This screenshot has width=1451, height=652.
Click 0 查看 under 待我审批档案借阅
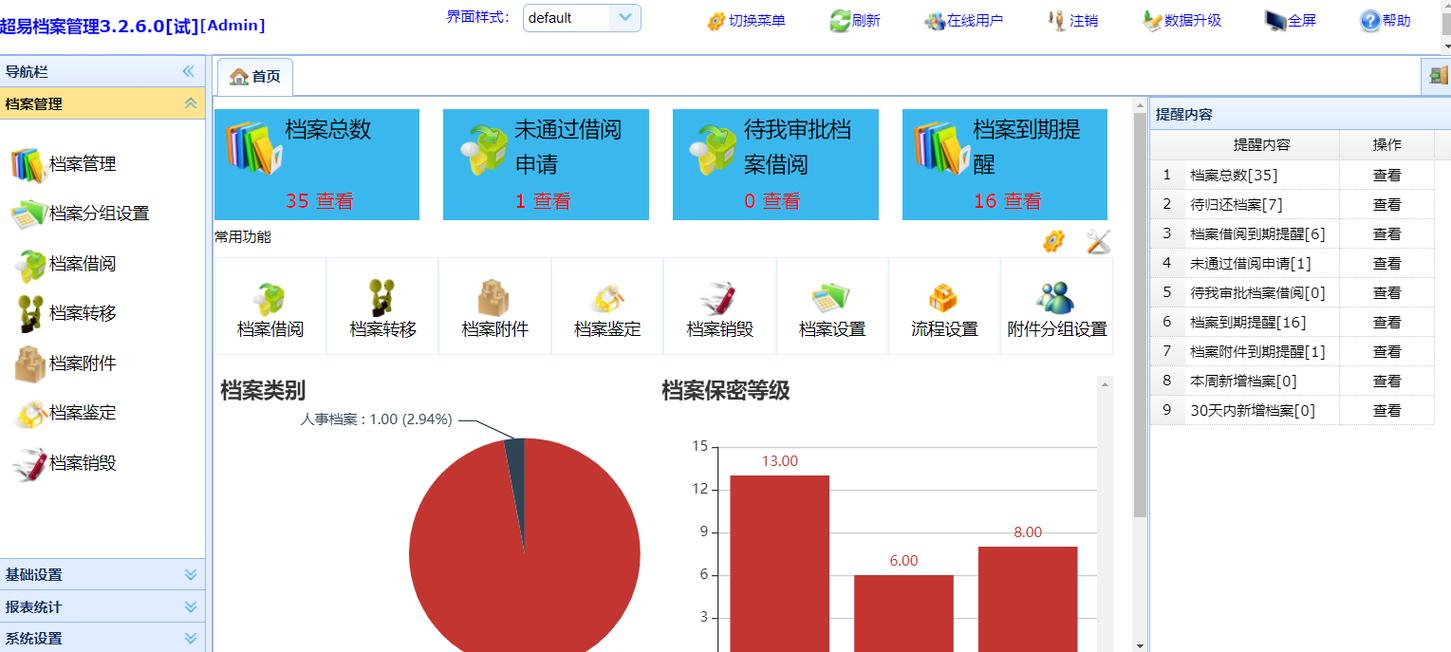tap(772, 200)
